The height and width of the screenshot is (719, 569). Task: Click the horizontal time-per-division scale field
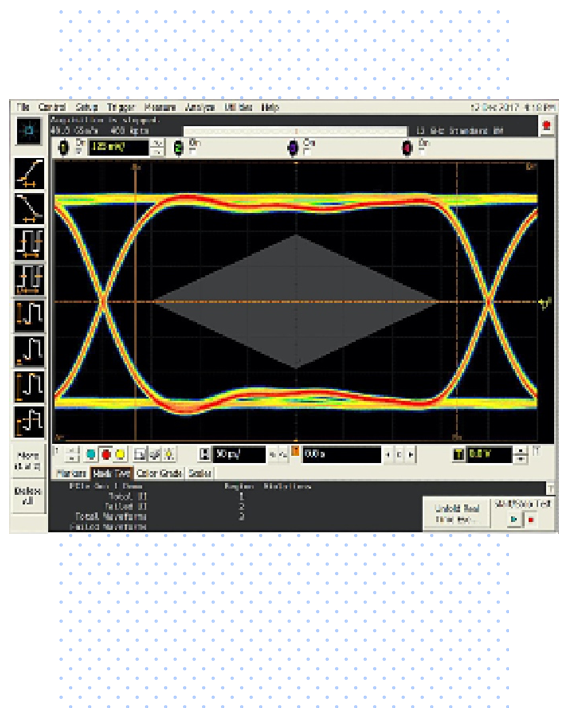[240, 454]
